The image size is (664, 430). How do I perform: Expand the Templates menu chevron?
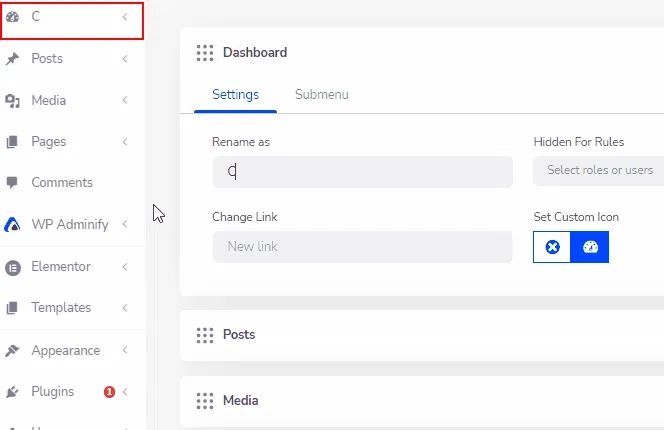124,308
